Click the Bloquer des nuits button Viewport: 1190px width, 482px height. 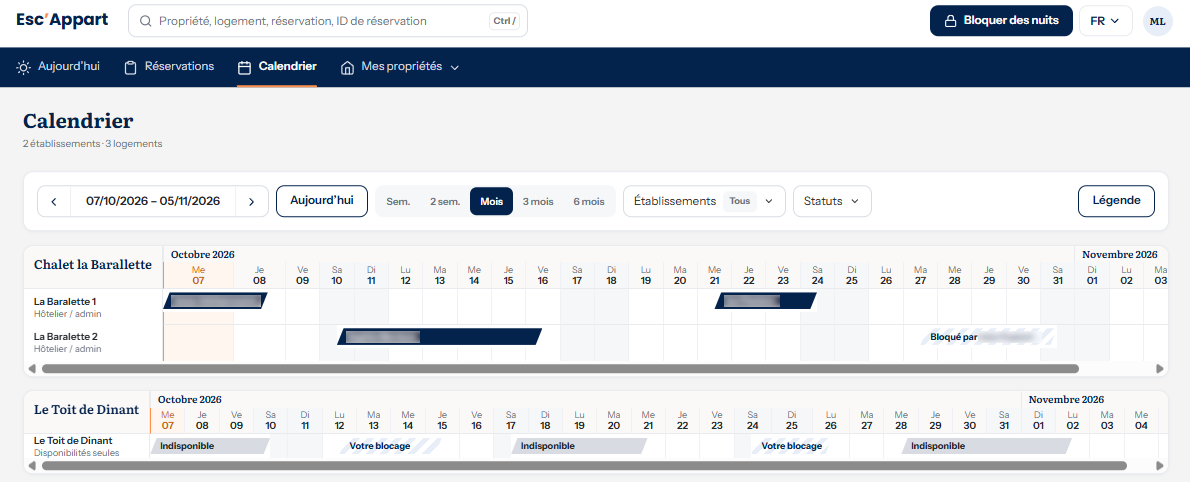(x=1001, y=21)
